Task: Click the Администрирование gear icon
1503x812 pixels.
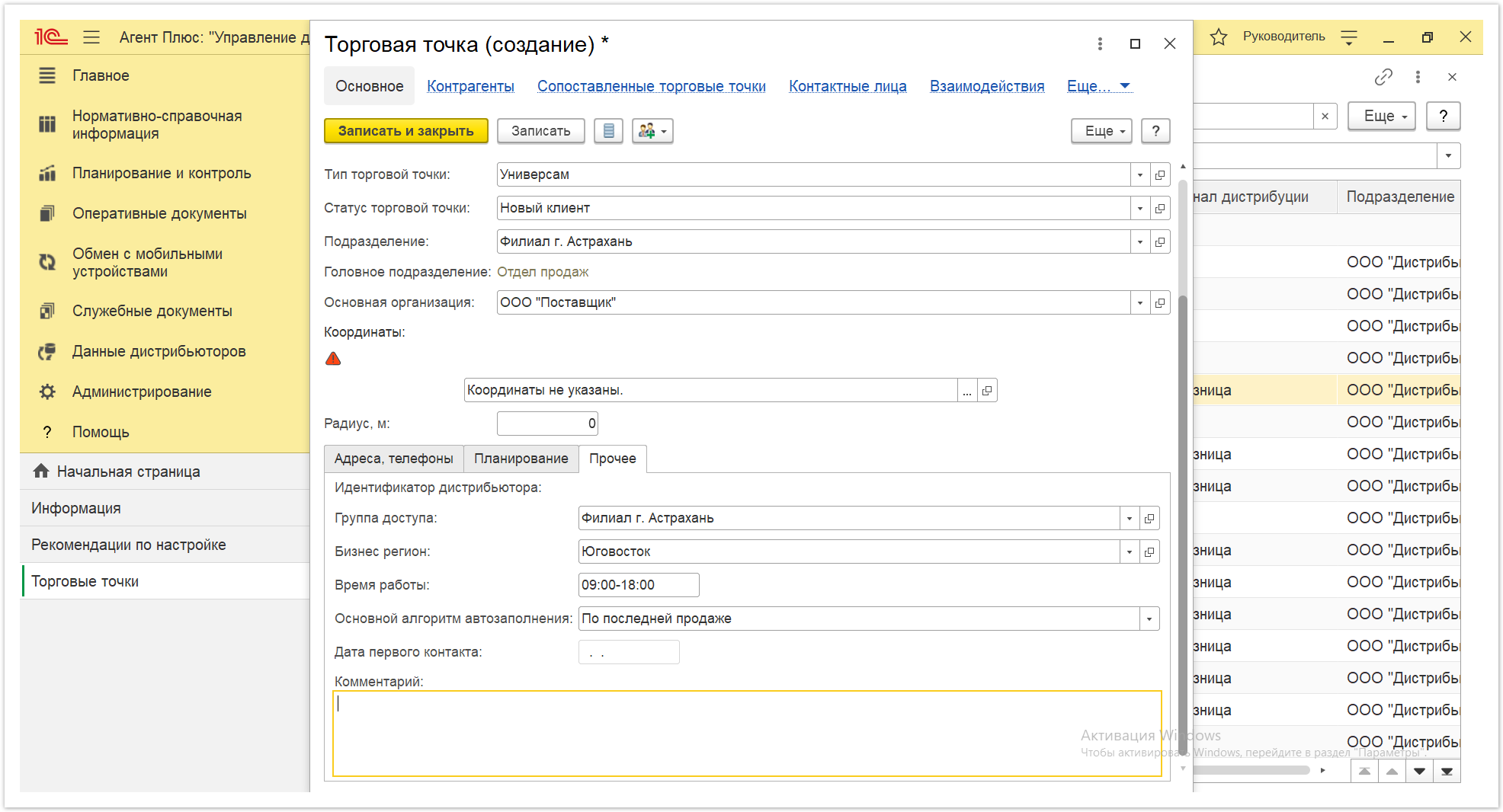Action: [x=47, y=392]
